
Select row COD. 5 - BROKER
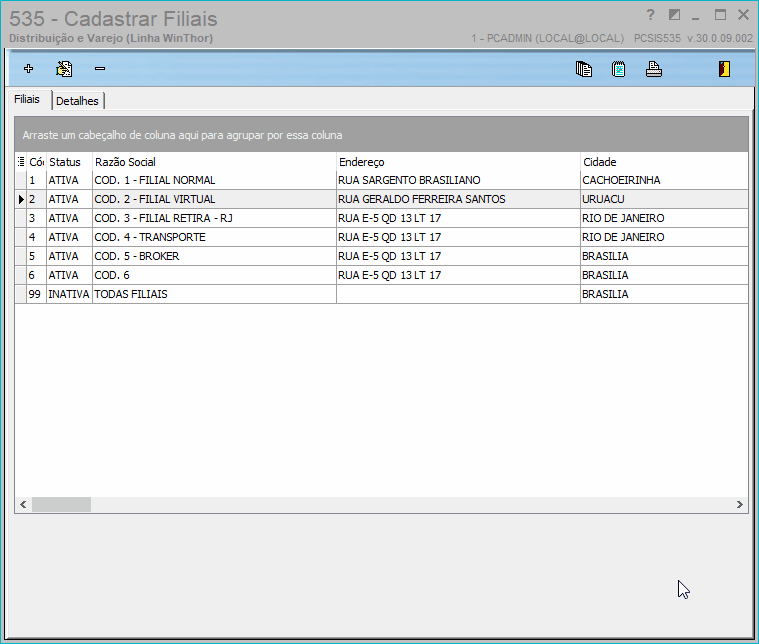click(381, 256)
